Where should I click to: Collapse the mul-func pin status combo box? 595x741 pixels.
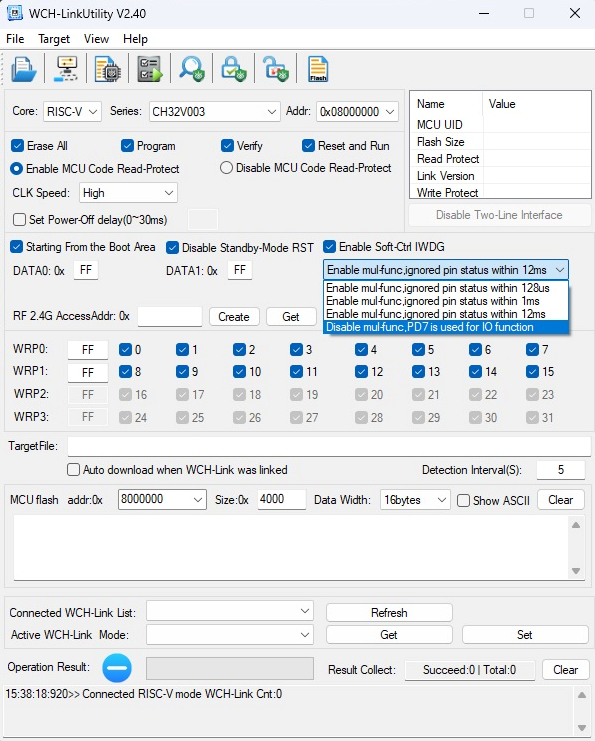(446, 270)
